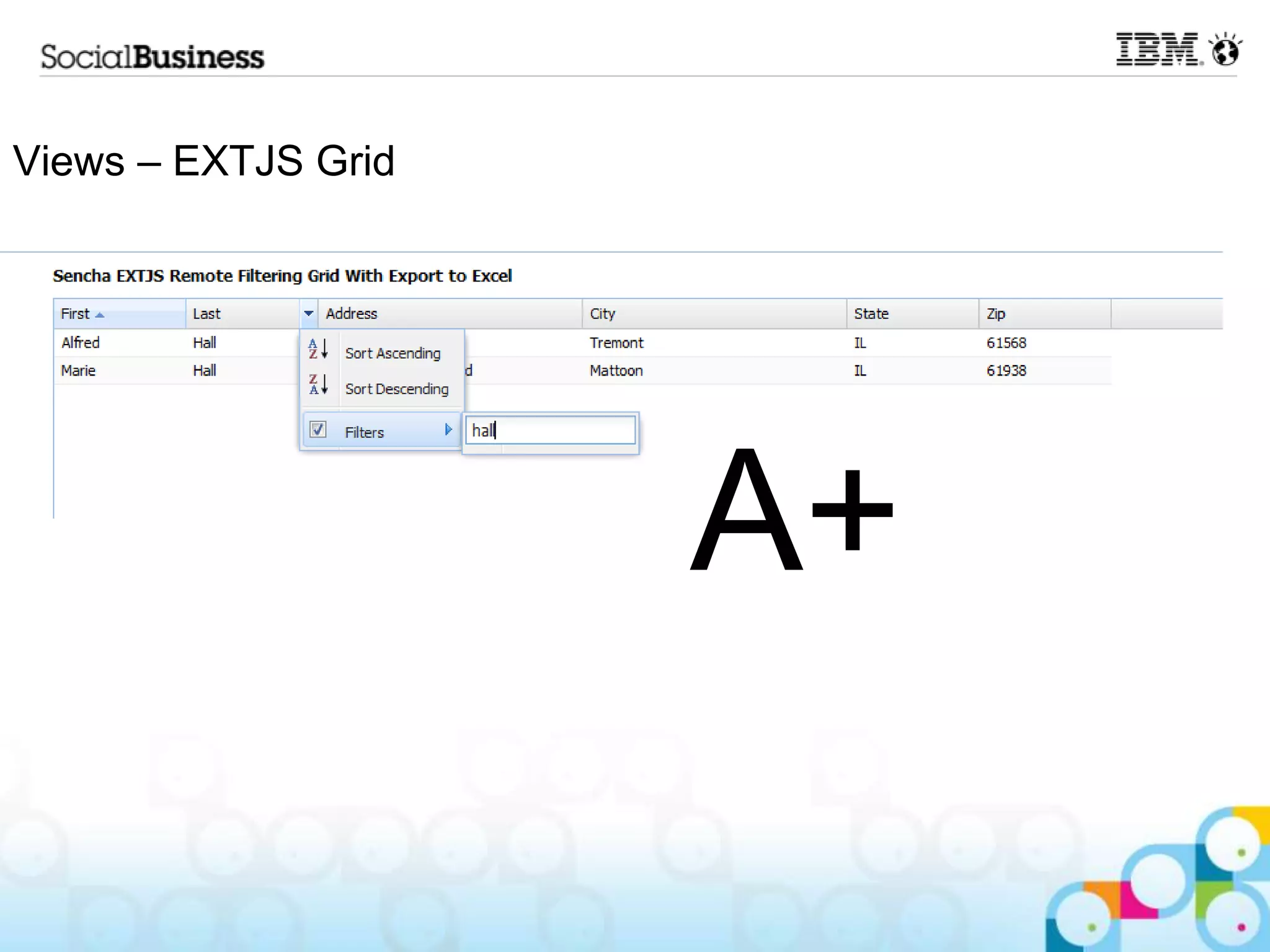
Task: Select the Marie cell
Action: (78, 371)
